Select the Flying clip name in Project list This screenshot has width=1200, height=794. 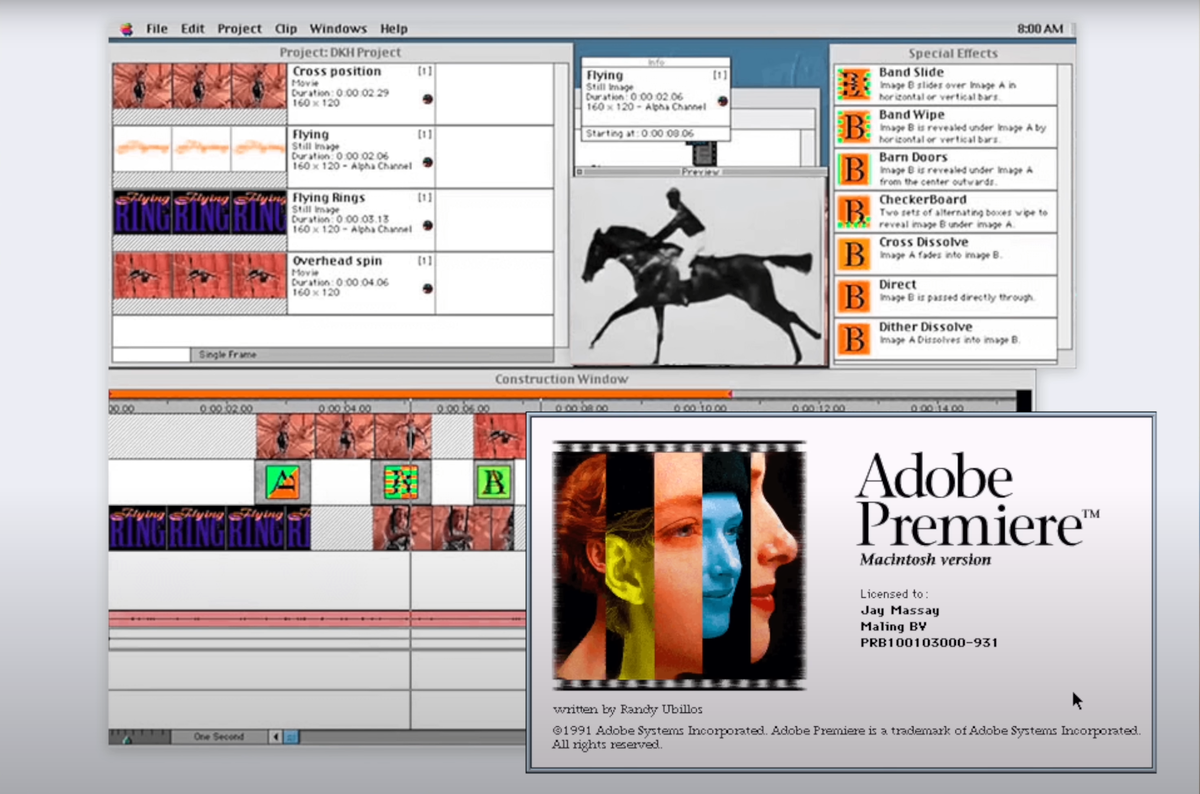(x=311, y=135)
